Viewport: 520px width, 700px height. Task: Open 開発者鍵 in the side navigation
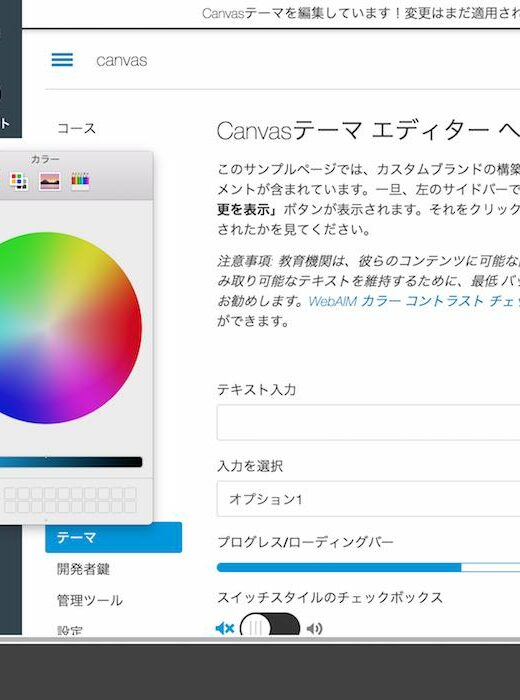83,569
